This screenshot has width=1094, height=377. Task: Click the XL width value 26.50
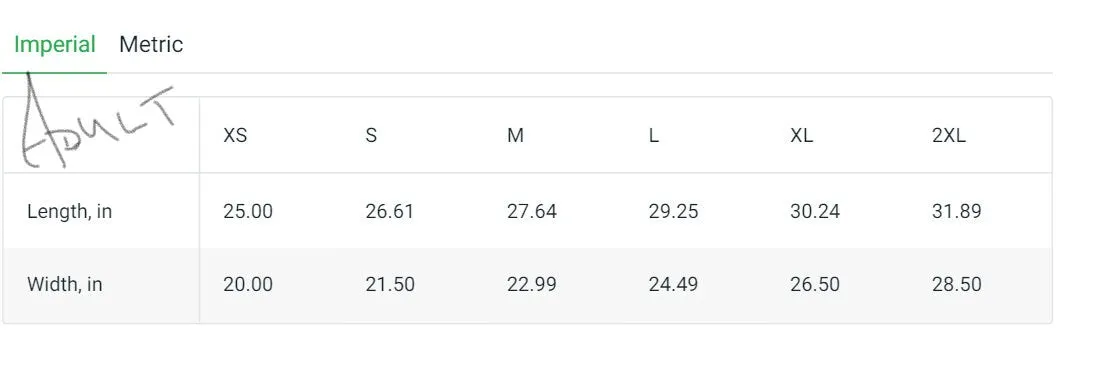pos(815,284)
